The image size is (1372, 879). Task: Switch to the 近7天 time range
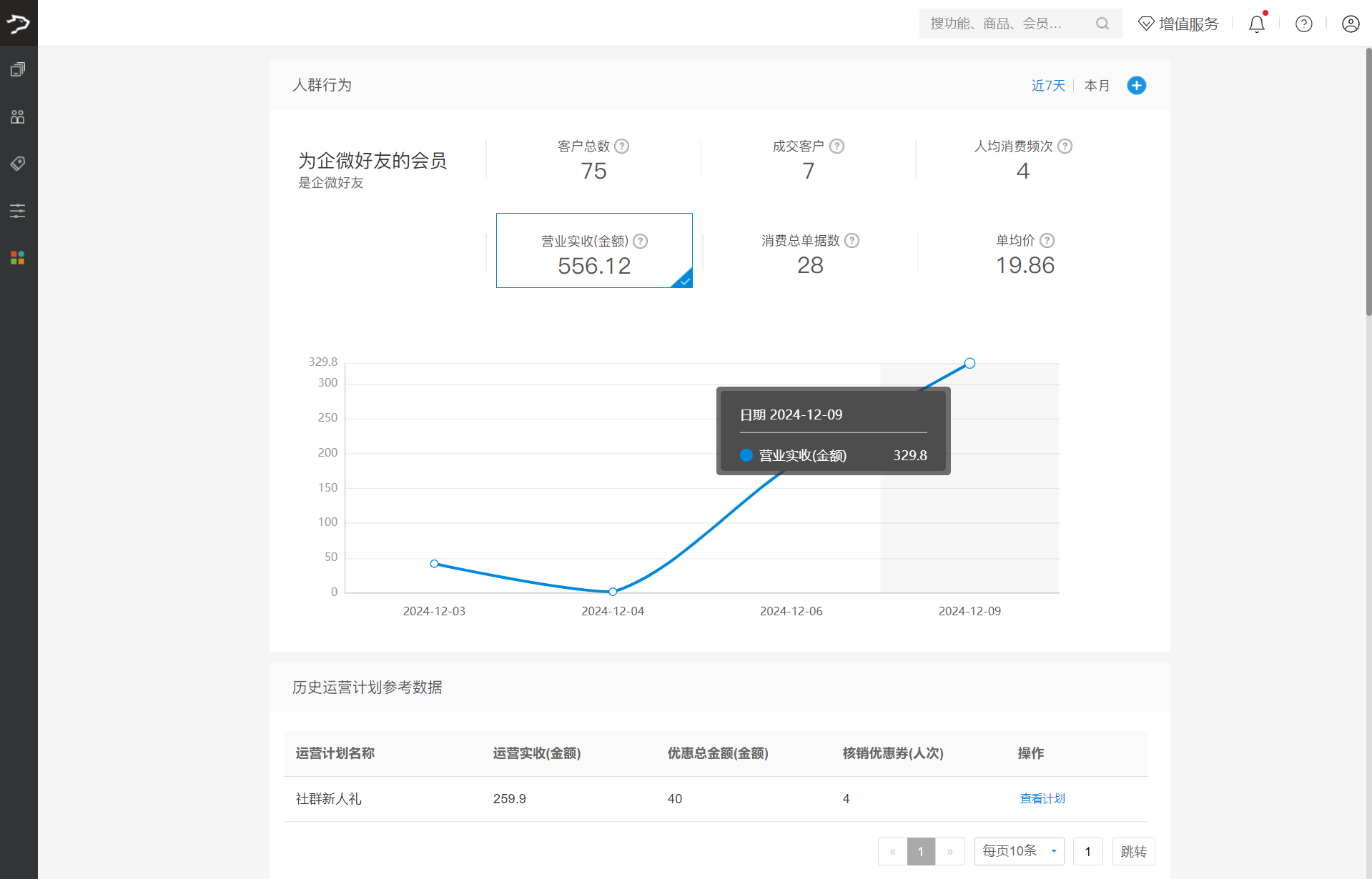[x=1047, y=86]
